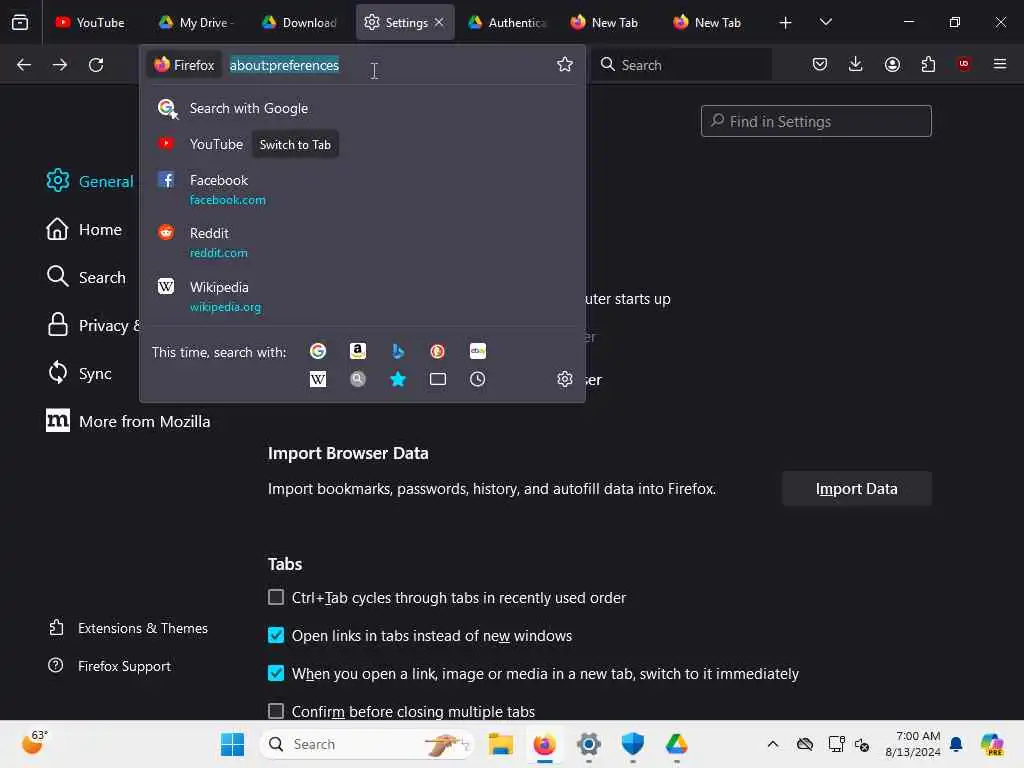
Task: Select General settings category
Action: tap(90, 181)
